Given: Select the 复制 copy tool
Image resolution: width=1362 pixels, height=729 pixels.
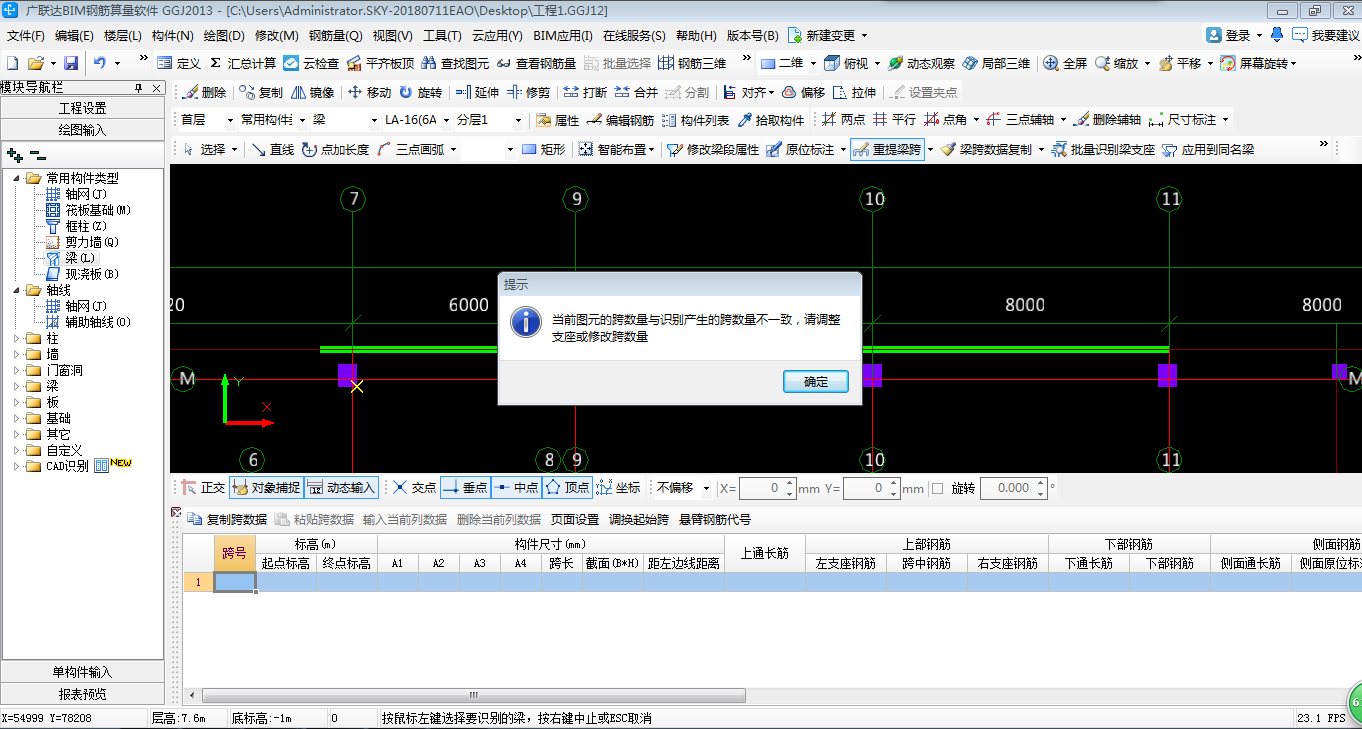Looking at the screenshot, I should (x=261, y=92).
